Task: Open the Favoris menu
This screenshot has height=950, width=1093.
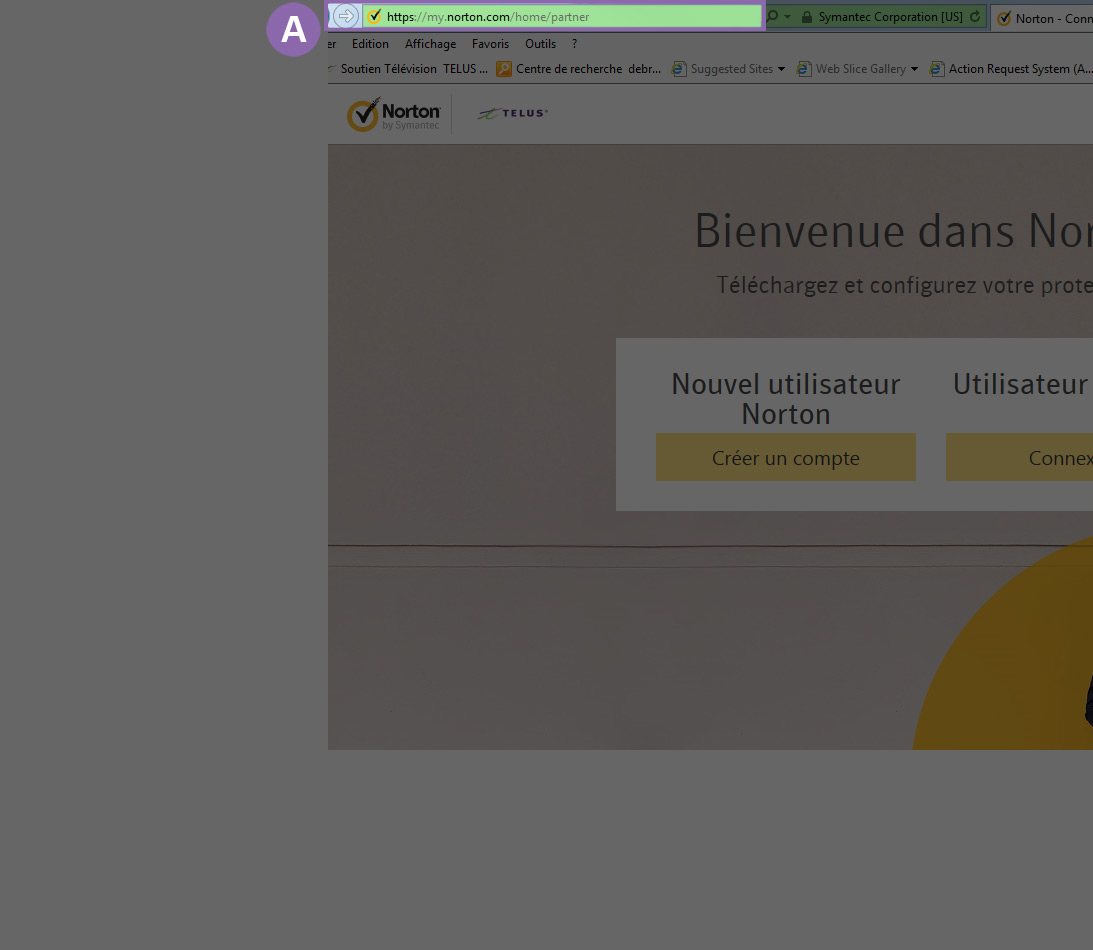Action: click(490, 44)
